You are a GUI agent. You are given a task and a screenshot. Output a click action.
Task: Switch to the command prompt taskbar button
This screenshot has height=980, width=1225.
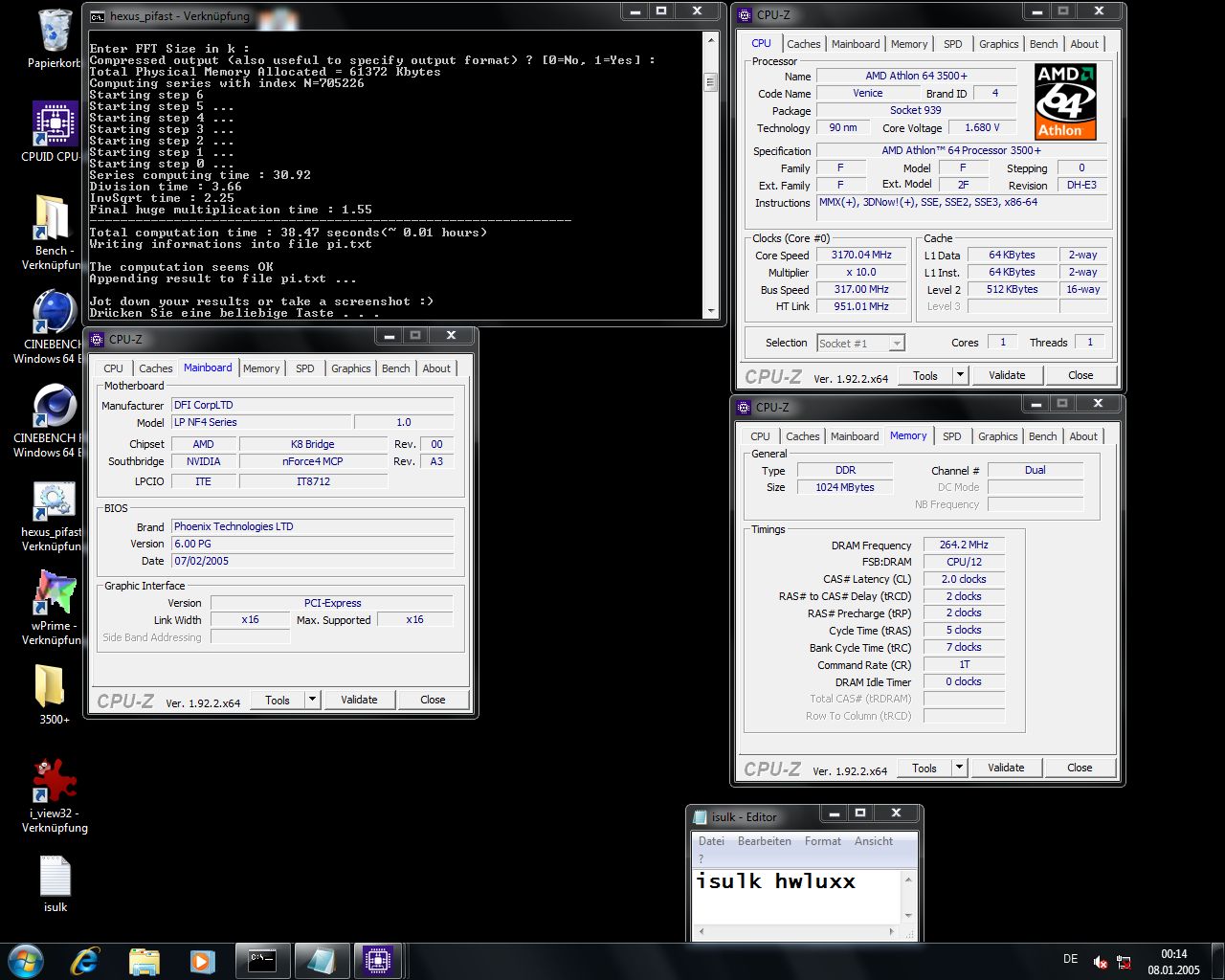(262, 960)
